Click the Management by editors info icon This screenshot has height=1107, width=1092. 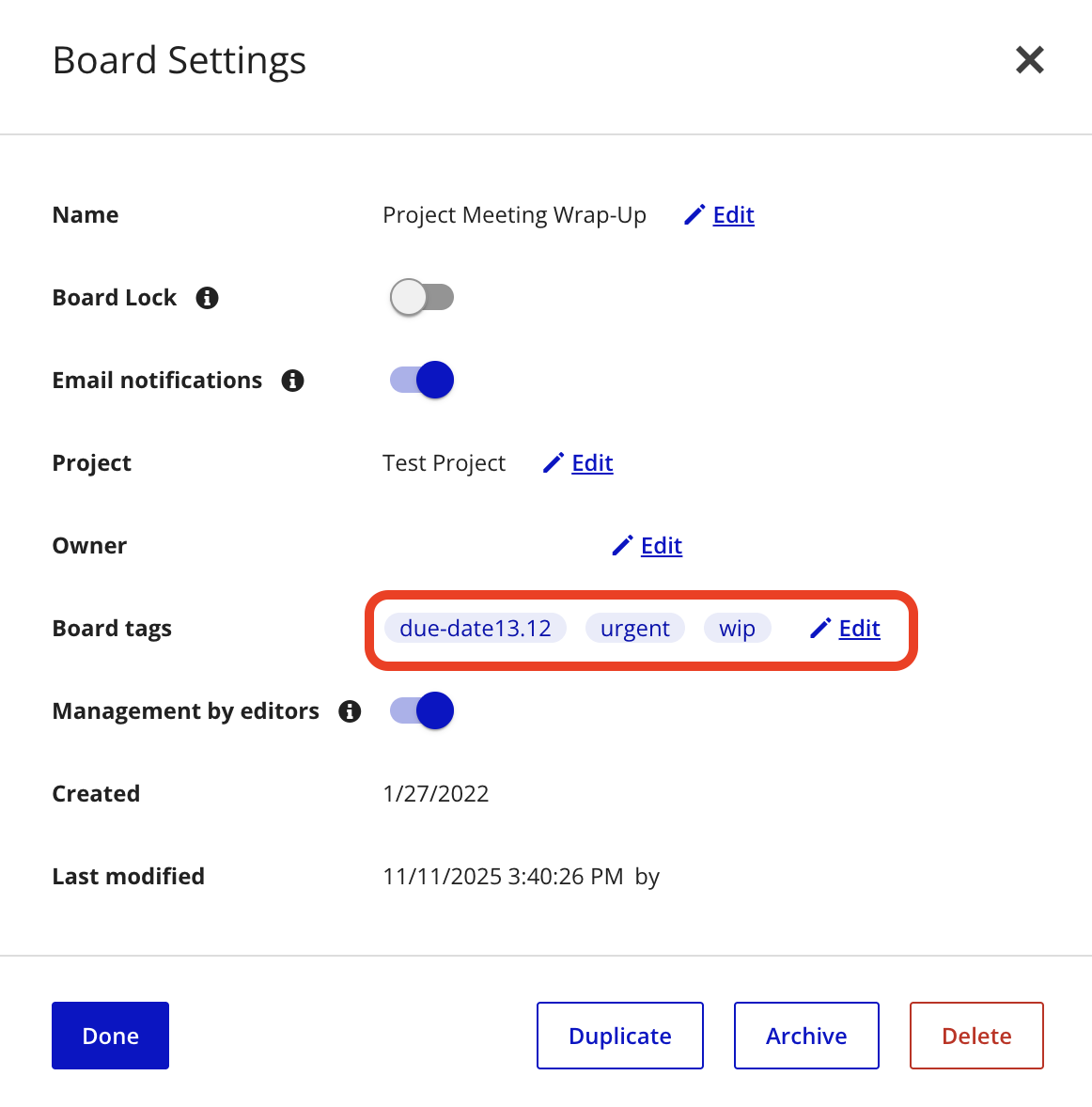[350, 711]
